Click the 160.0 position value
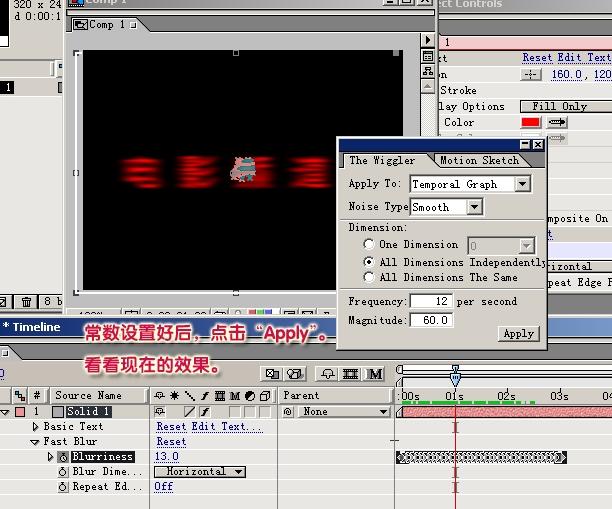The height and width of the screenshot is (509, 612). [567, 74]
